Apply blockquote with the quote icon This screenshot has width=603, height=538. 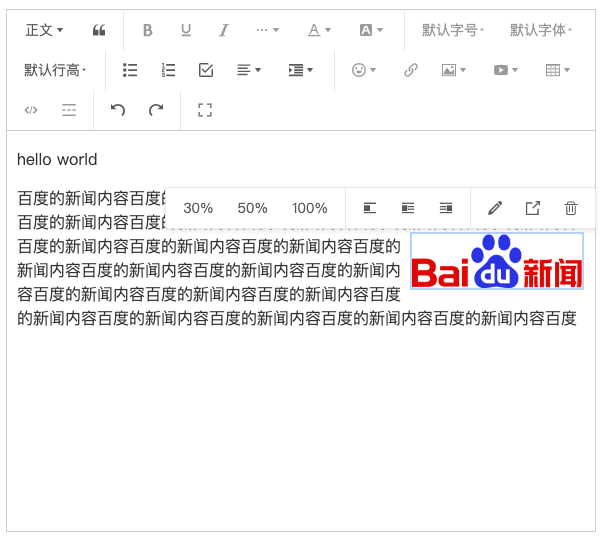(99, 30)
